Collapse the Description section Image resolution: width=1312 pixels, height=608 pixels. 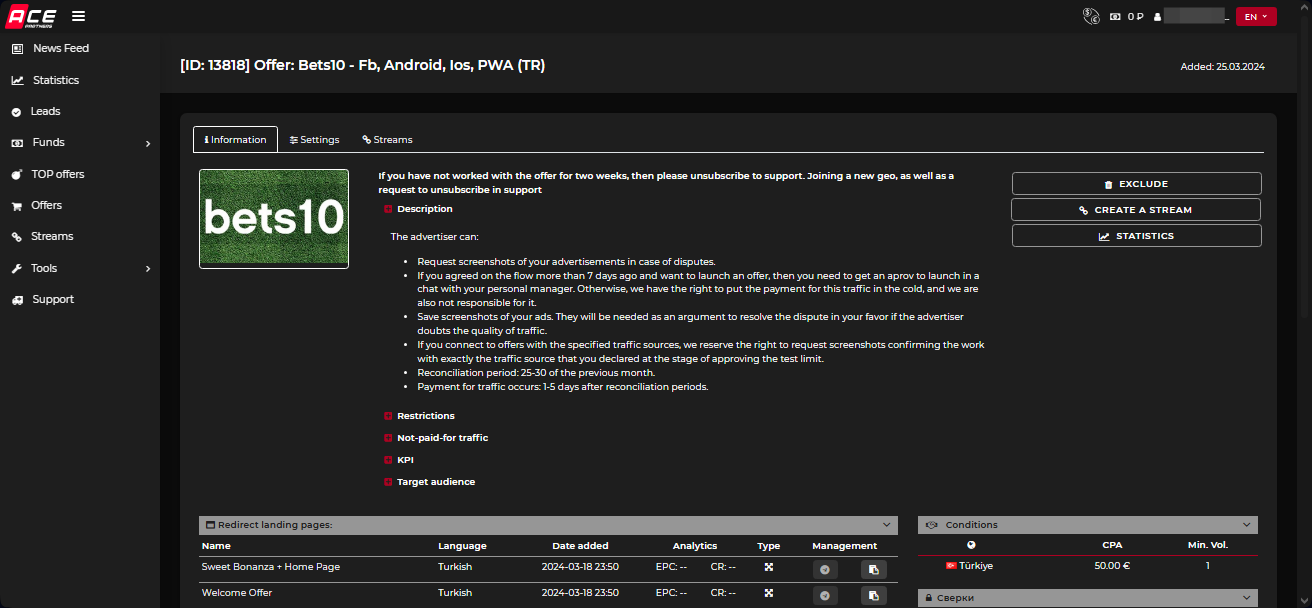click(418, 209)
